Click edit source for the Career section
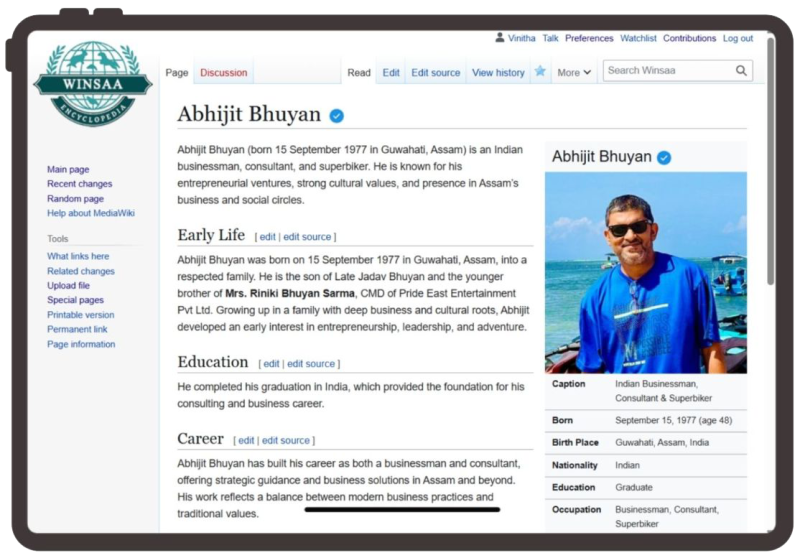The height and width of the screenshot is (558, 800). (x=285, y=440)
